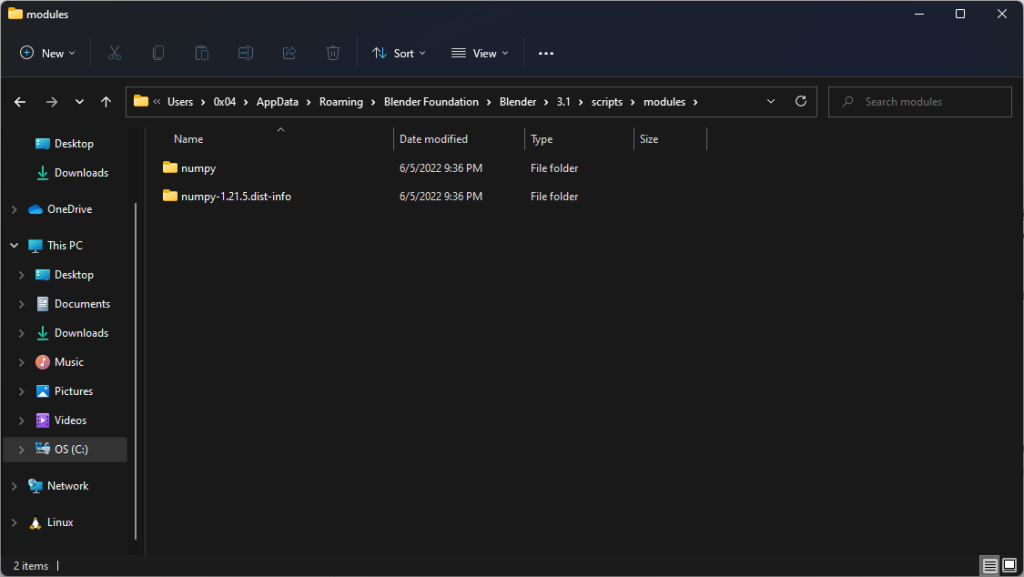Screen dimensions: 1024x577
Task: Open the Sort dropdown menu
Action: [399, 53]
